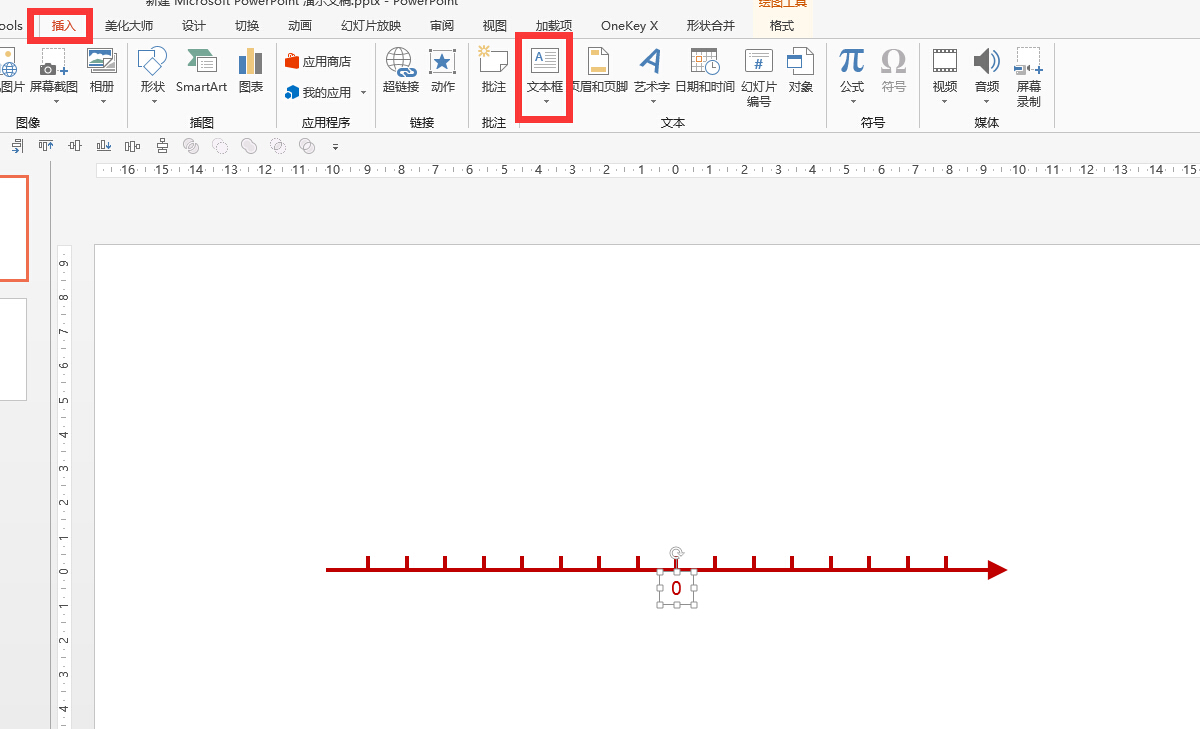
Task: Click the 公式 equation pi icon
Action: pos(852,62)
